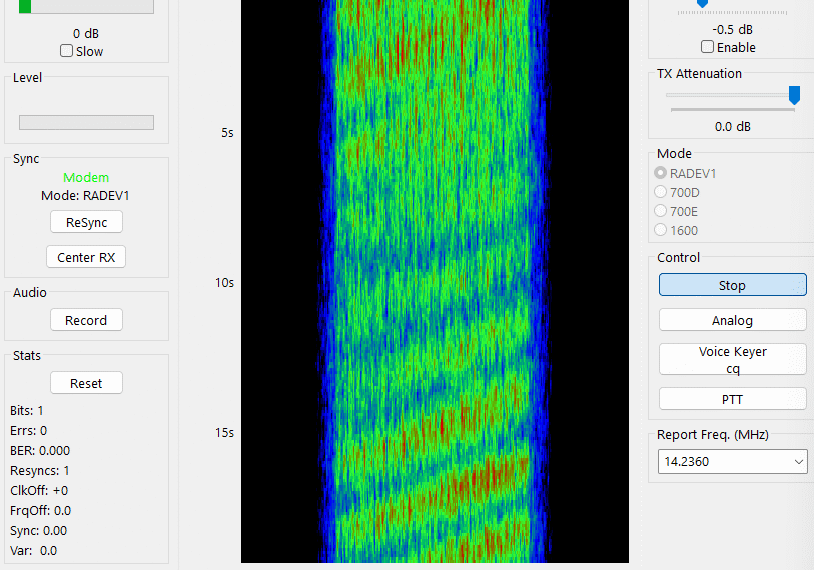Click the green 0 dB meter bar

[86, 6]
